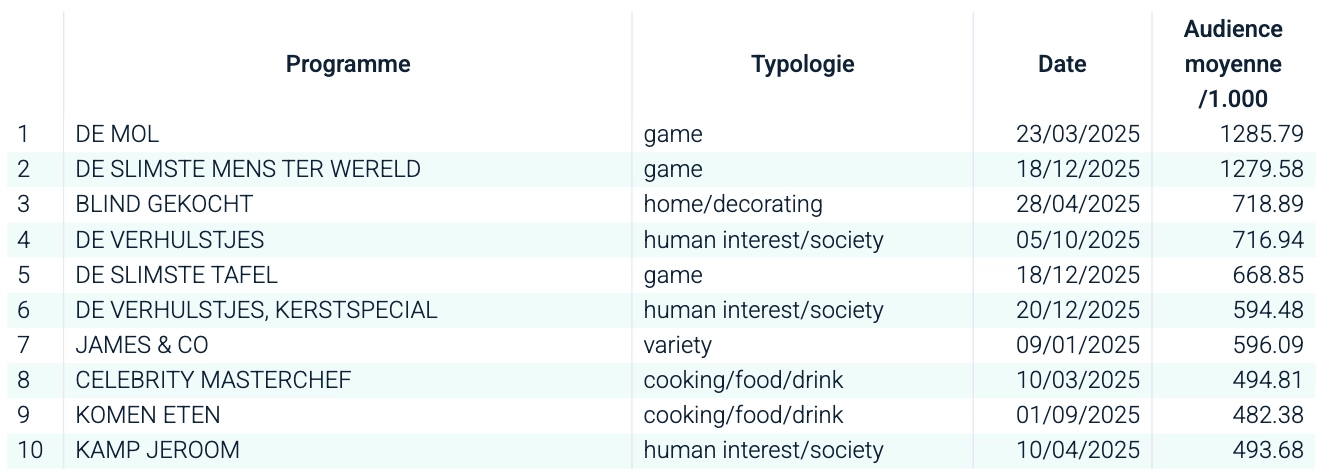The height and width of the screenshot is (476, 1318).
Task: Select the KOMEN ETEN row name
Action: (148, 415)
